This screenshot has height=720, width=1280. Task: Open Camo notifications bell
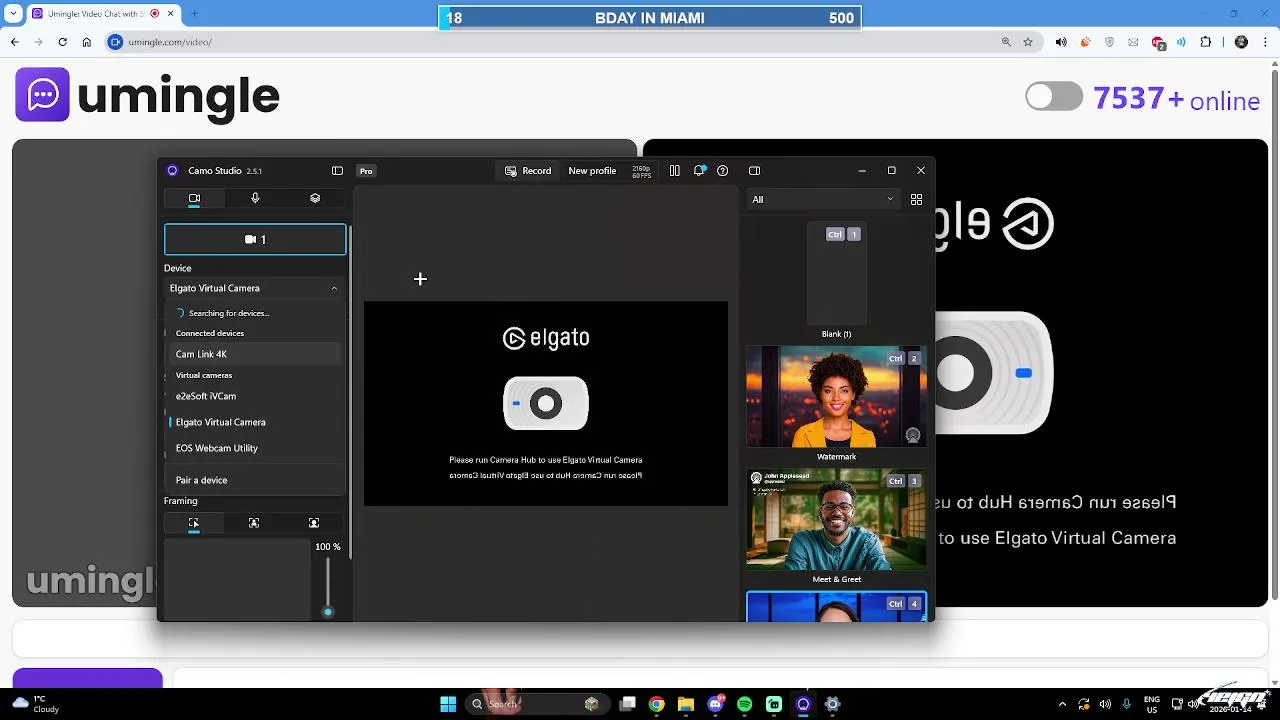pyautogui.click(x=699, y=171)
